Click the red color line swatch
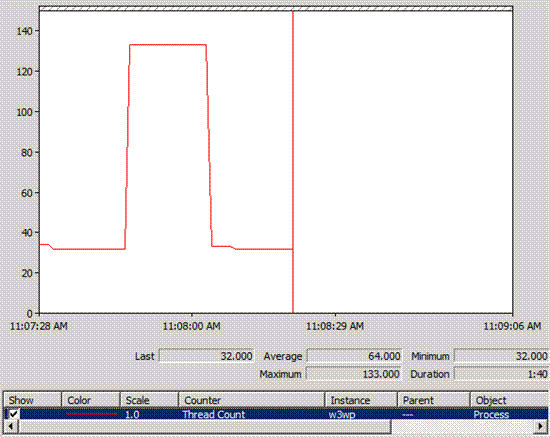The image size is (550, 438). pos(92,414)
